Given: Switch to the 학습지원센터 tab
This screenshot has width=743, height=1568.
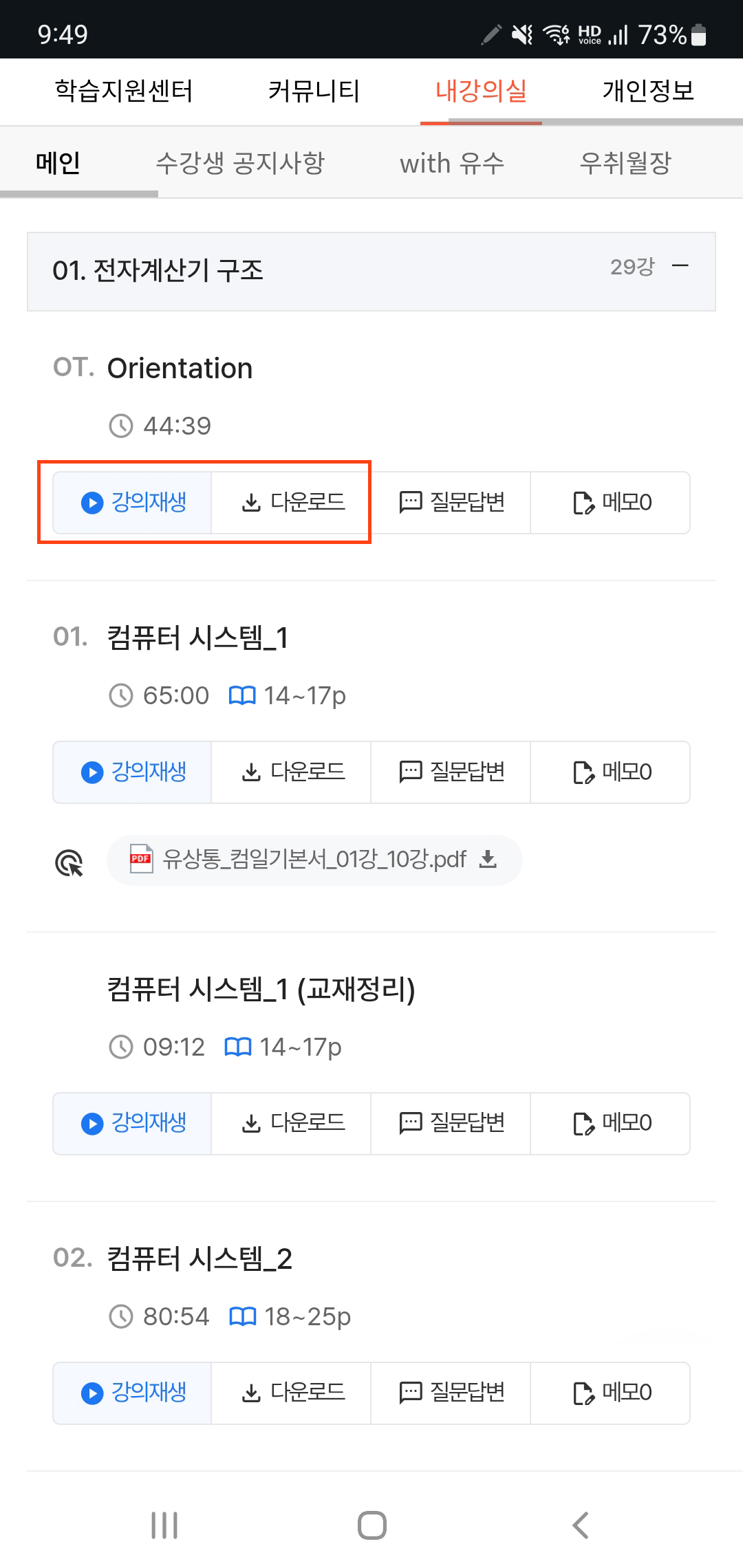Looking at the screenshot, I should 124,91.
